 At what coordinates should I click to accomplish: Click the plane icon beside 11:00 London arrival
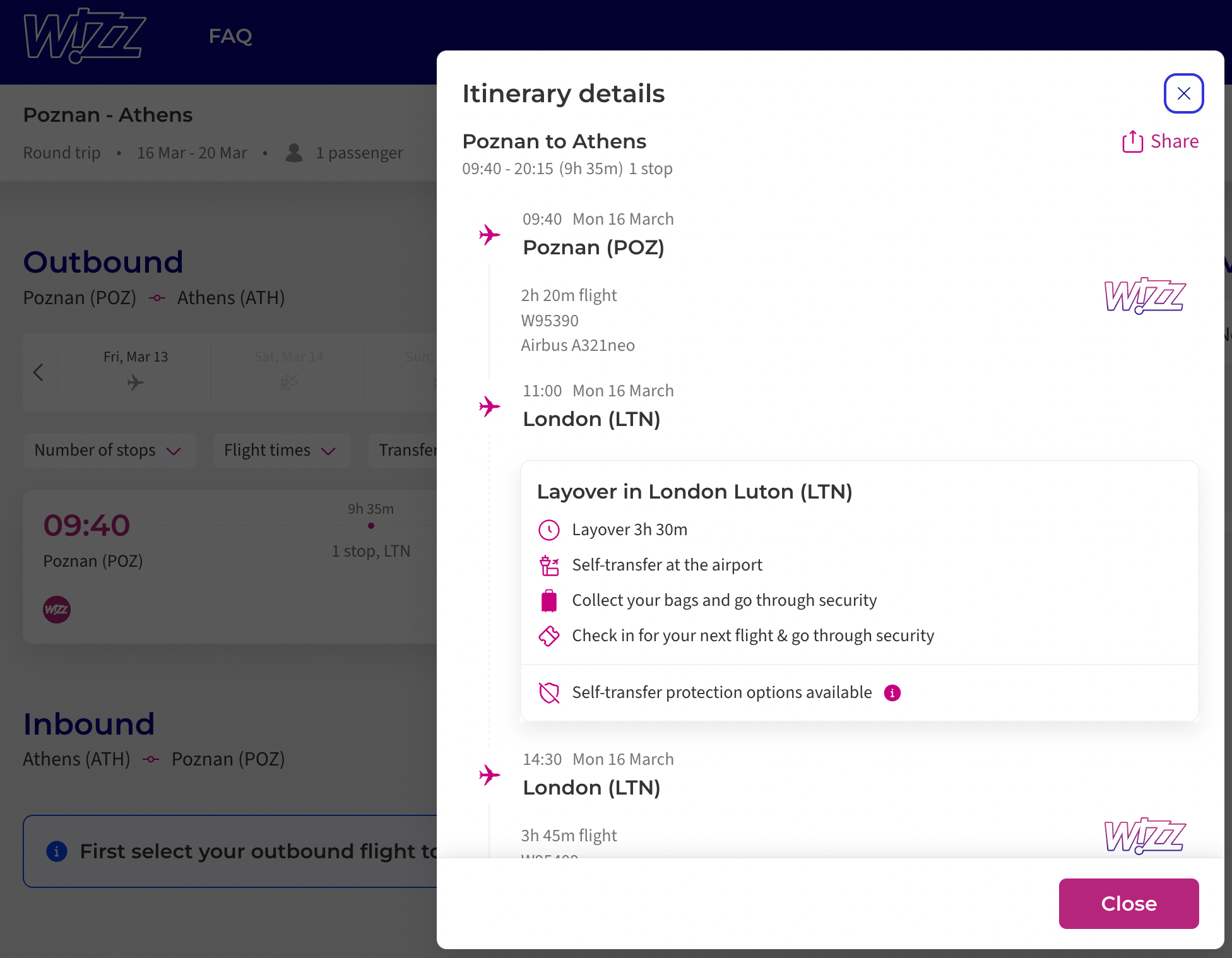coord(489,406)
